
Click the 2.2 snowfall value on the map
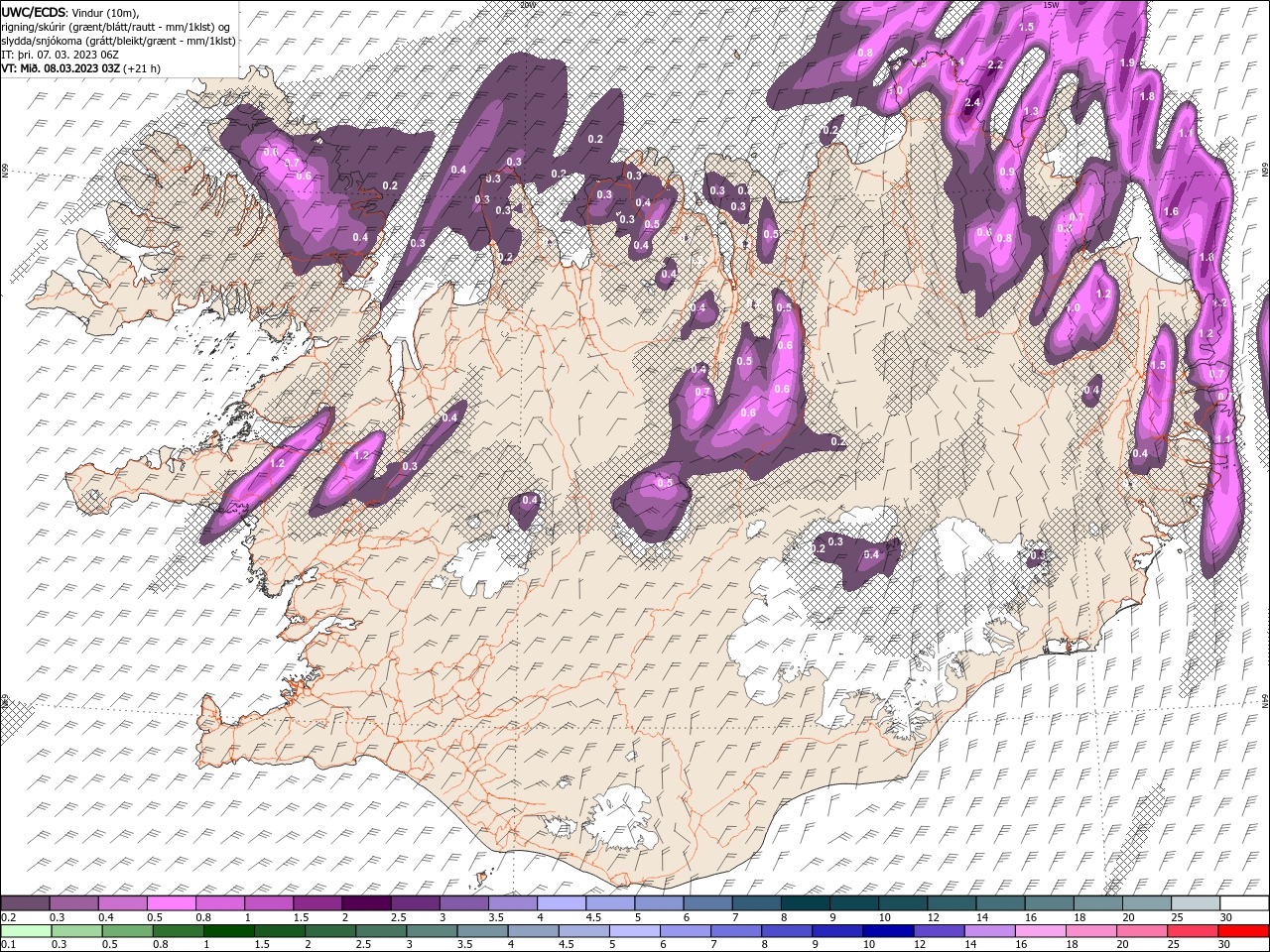click(x=995, y=64)
